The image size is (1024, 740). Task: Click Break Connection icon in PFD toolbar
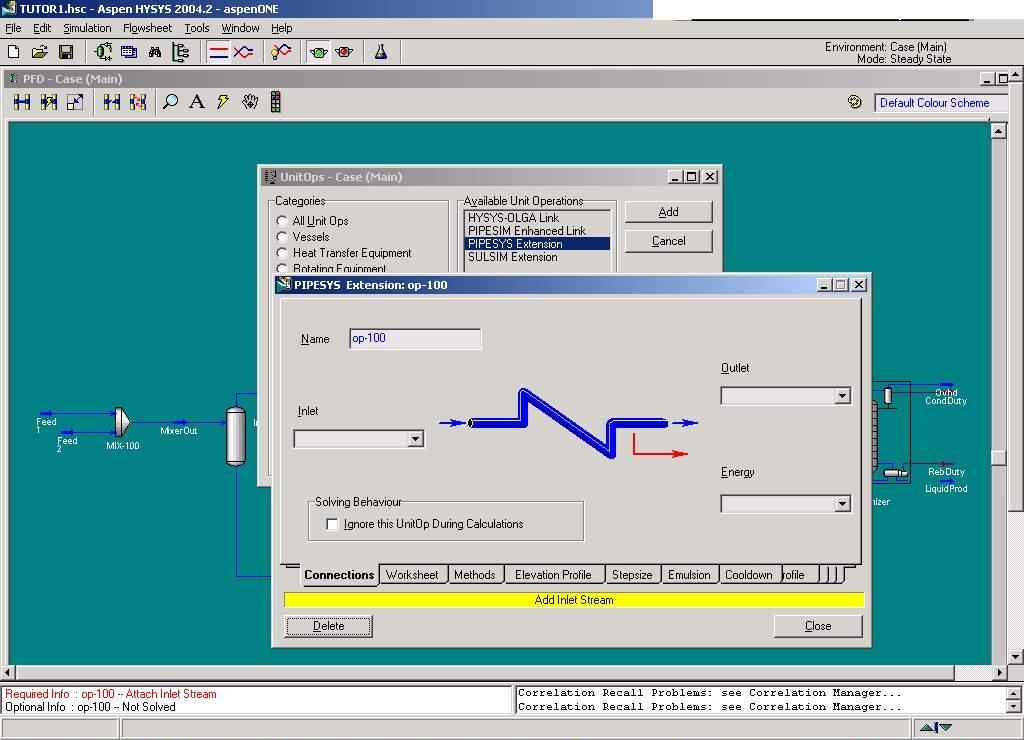coord(112,102)
